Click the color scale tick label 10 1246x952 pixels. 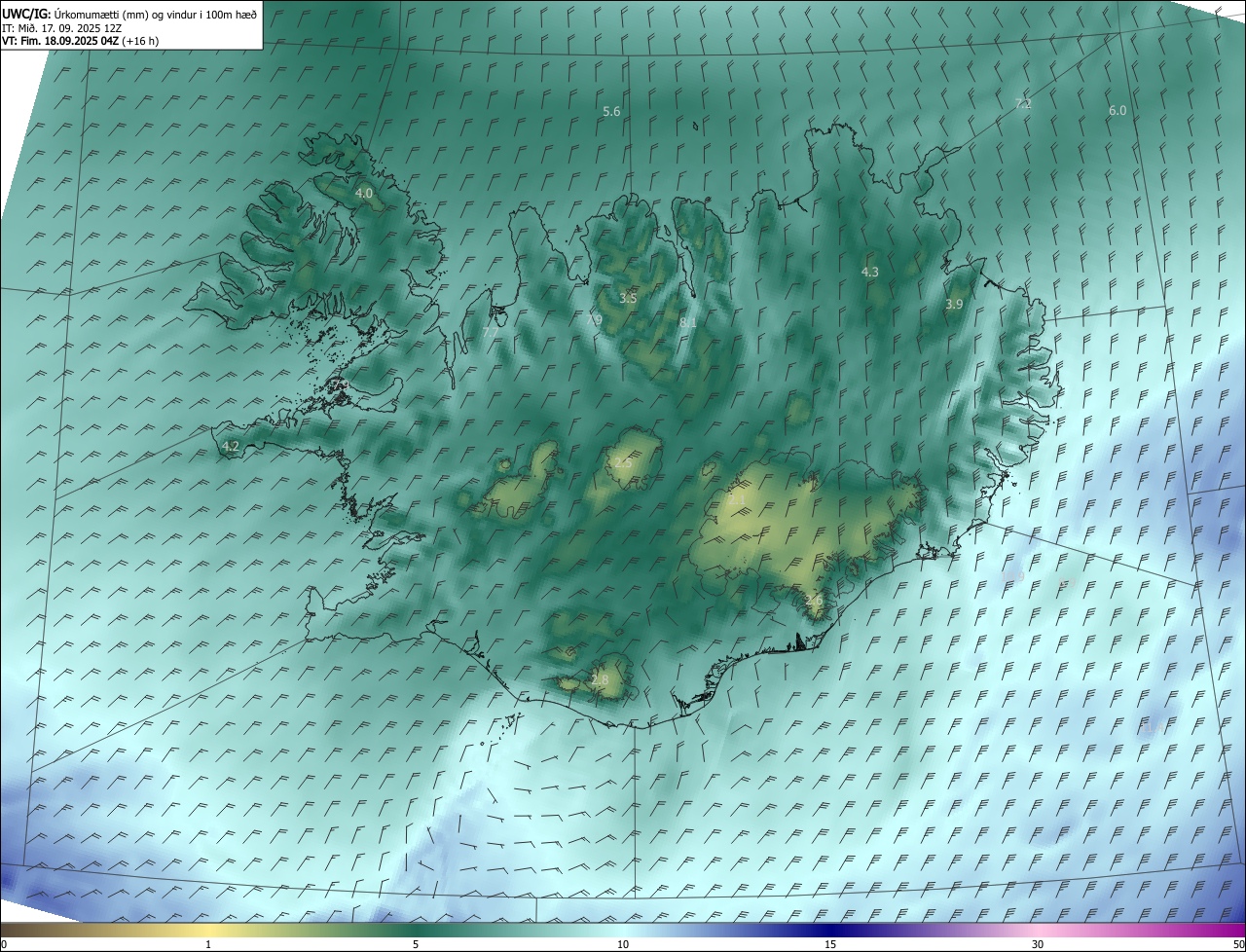pos(623,944)
